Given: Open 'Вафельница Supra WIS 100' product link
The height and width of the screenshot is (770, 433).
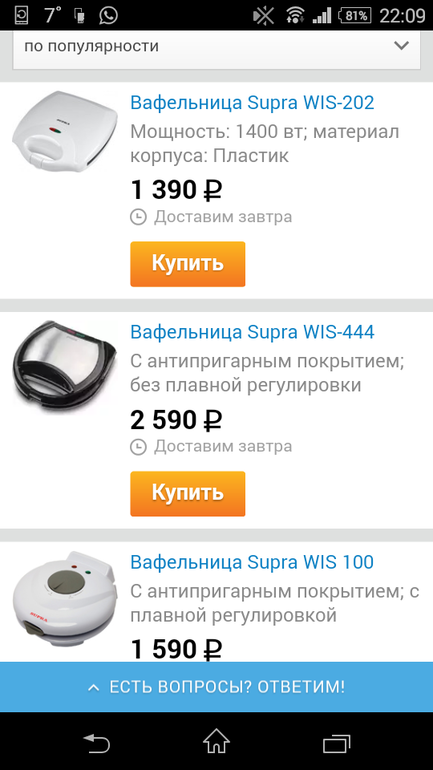Looking at the screenshot, I should [x=252, y=562].
